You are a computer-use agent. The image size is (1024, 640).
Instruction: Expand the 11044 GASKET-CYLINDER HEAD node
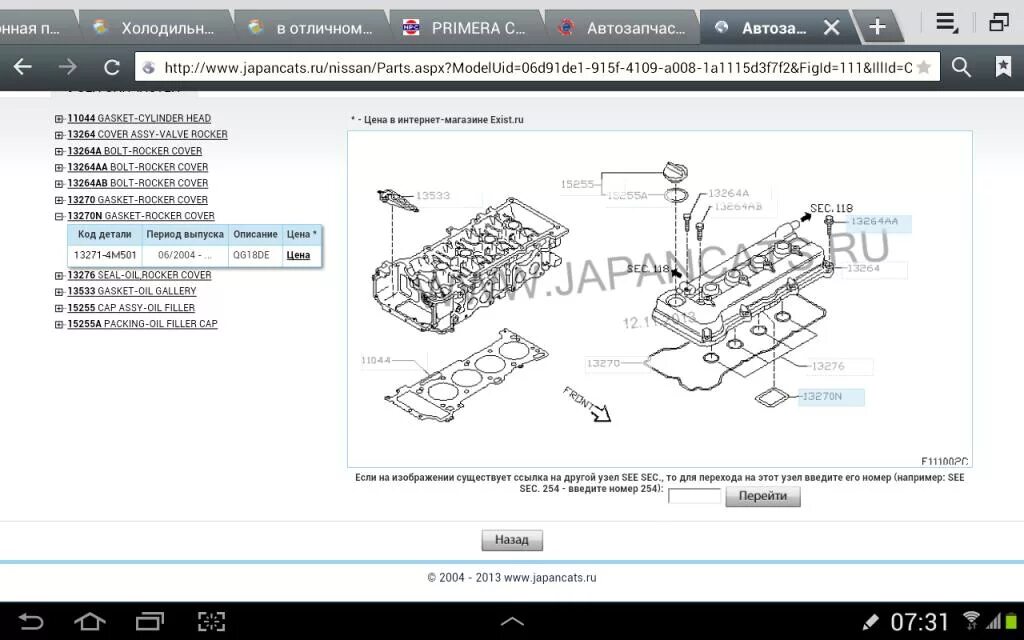point(59,119)
